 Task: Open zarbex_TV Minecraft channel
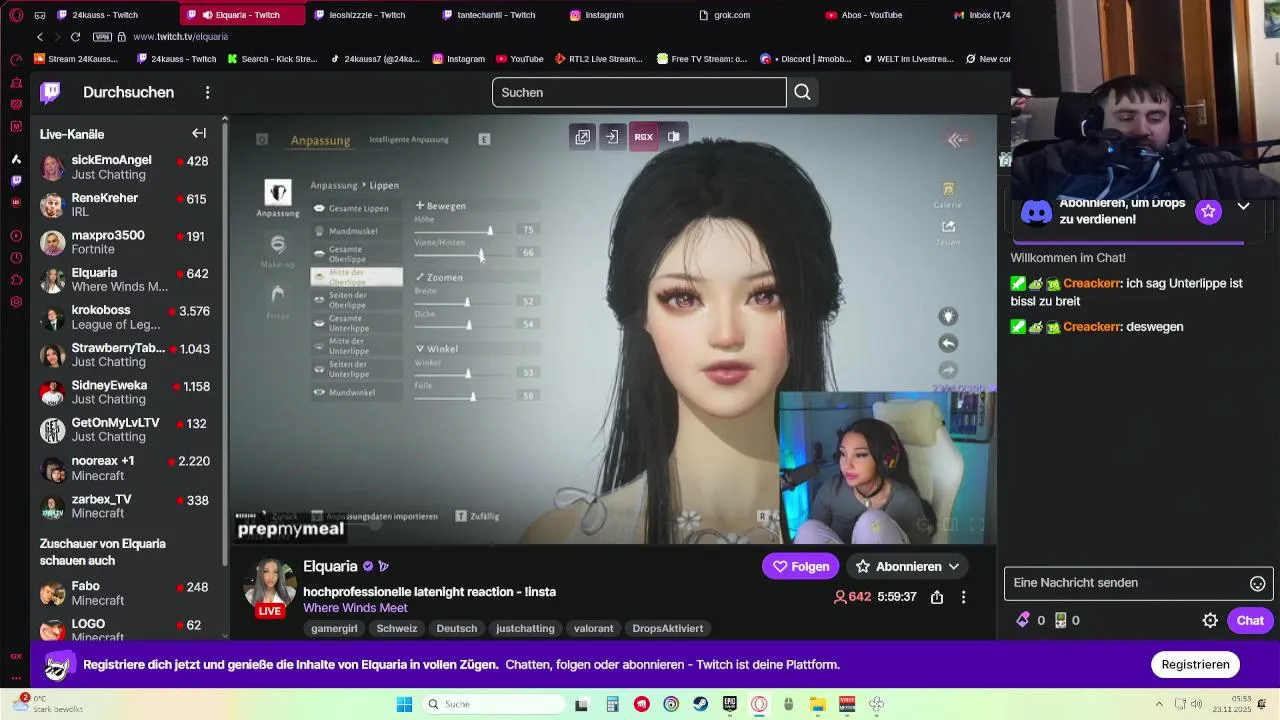[125, 506]
